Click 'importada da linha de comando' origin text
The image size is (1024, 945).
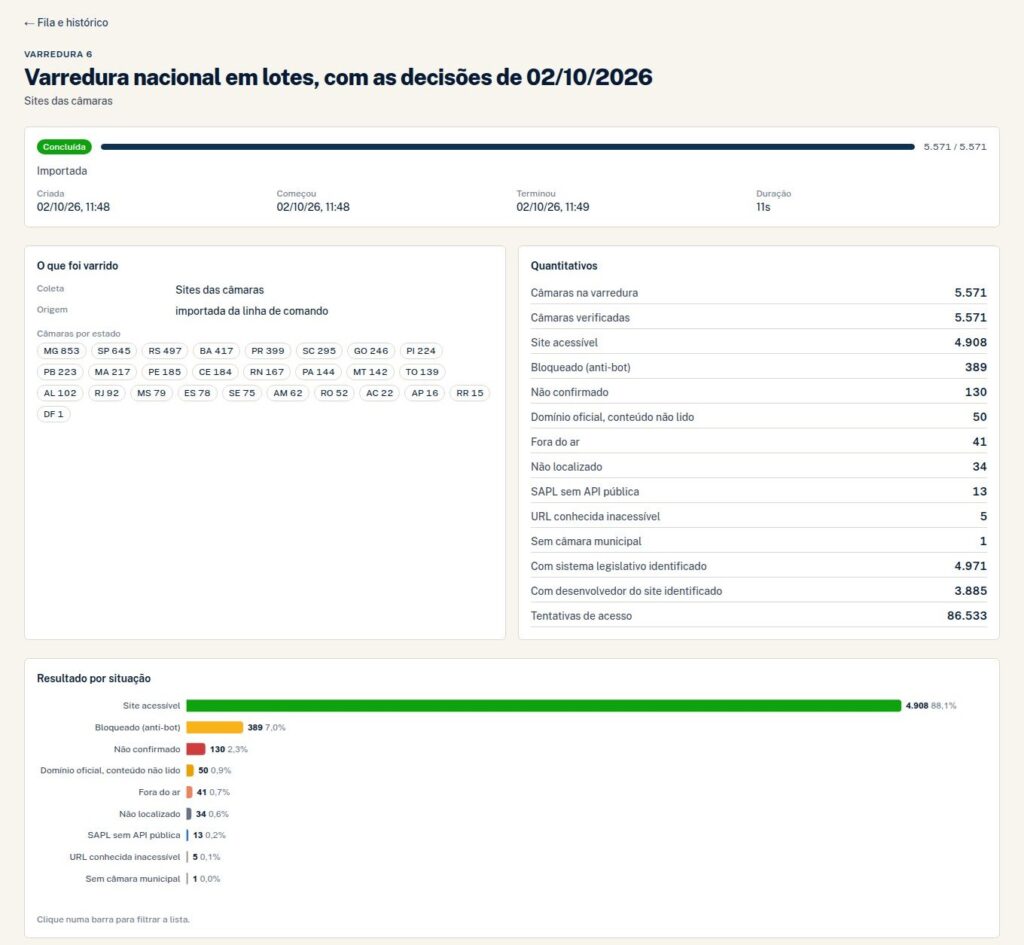tap(251, 311)
